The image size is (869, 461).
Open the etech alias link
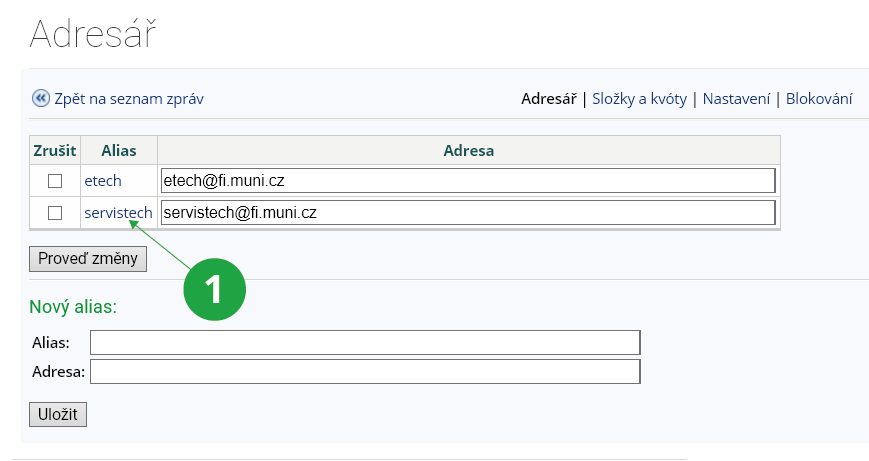[x=103, y=181]
